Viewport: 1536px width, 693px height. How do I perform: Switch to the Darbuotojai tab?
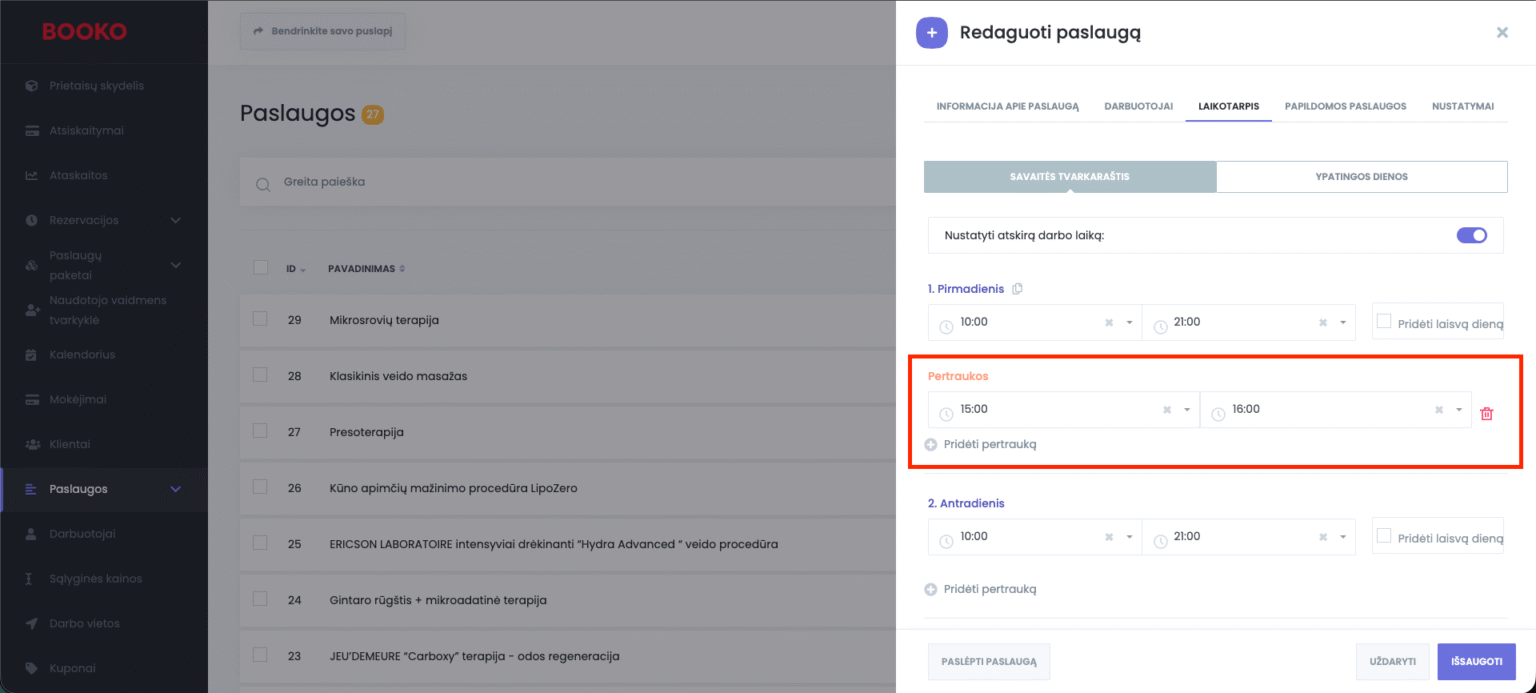click(x=1138, y=106)
